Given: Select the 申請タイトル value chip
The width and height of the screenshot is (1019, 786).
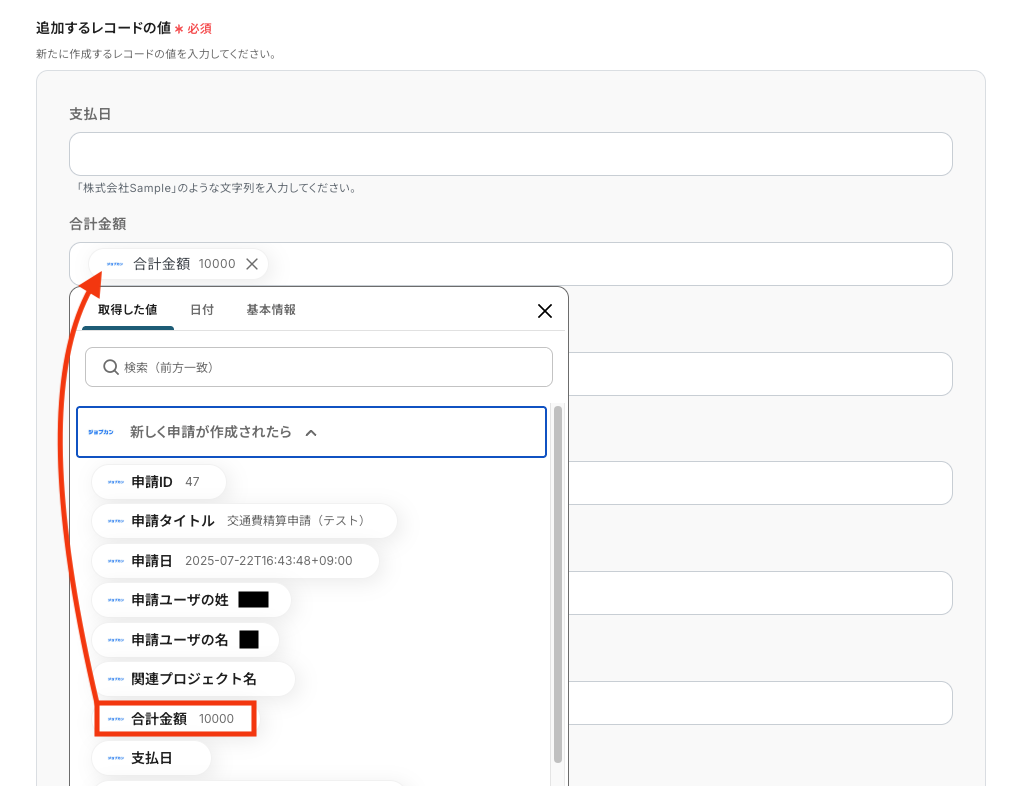Looking at the screenshot, I should coord(244,521).
